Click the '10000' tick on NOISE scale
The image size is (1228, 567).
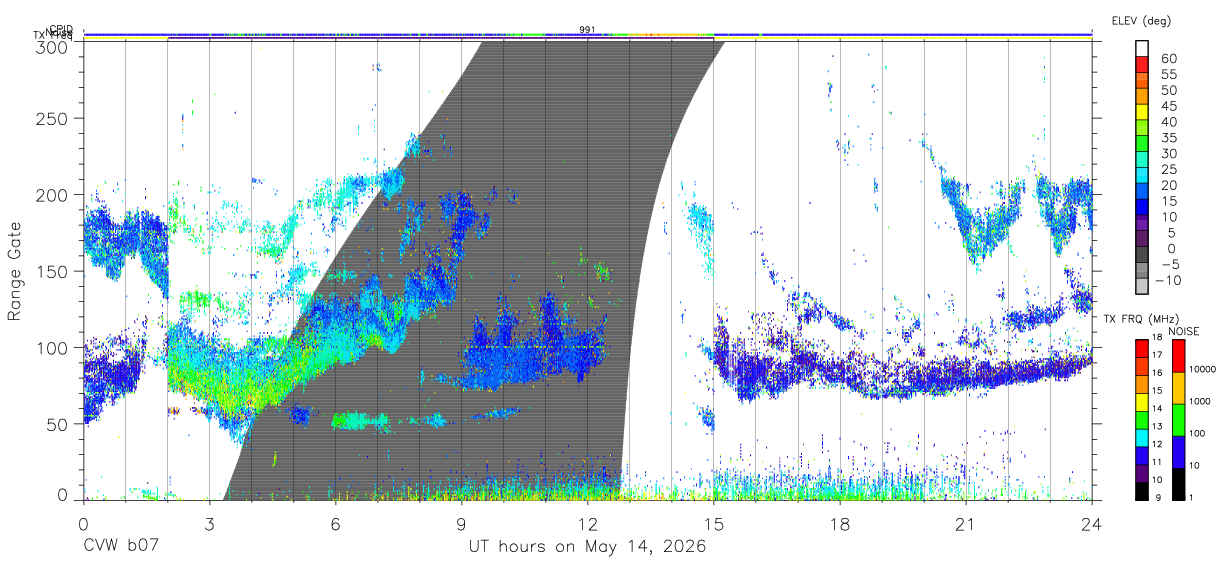[x=1204, y=370]
